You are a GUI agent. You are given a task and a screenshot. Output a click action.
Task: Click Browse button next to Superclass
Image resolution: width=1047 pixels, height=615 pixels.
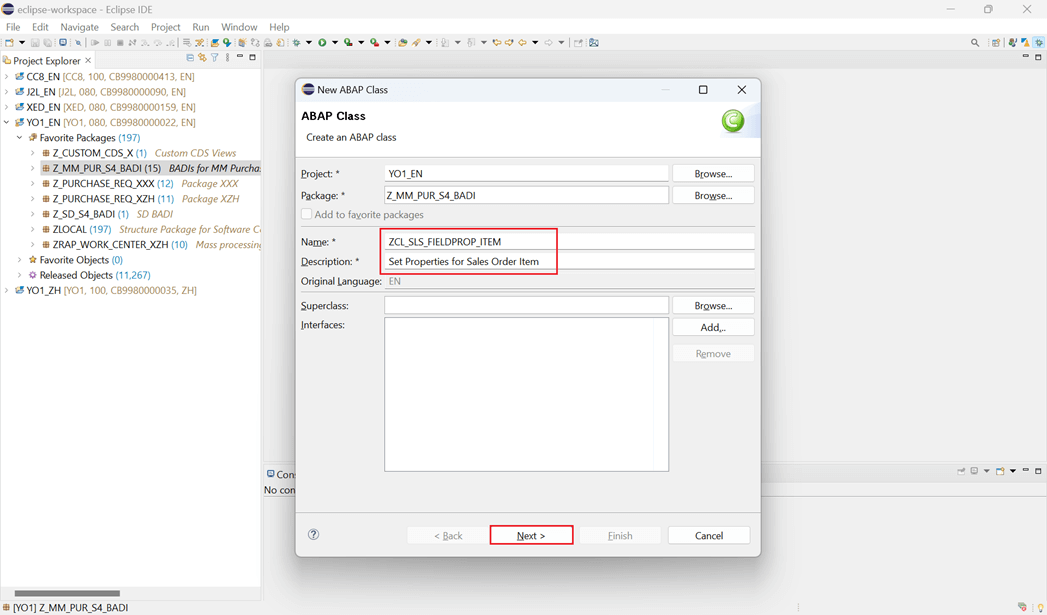pos(712,305)
